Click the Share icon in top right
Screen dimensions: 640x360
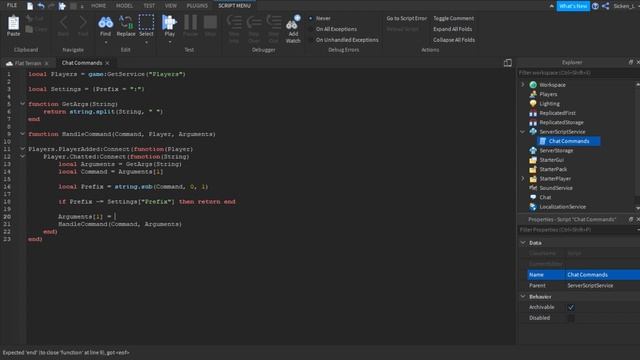click(606, 6)
